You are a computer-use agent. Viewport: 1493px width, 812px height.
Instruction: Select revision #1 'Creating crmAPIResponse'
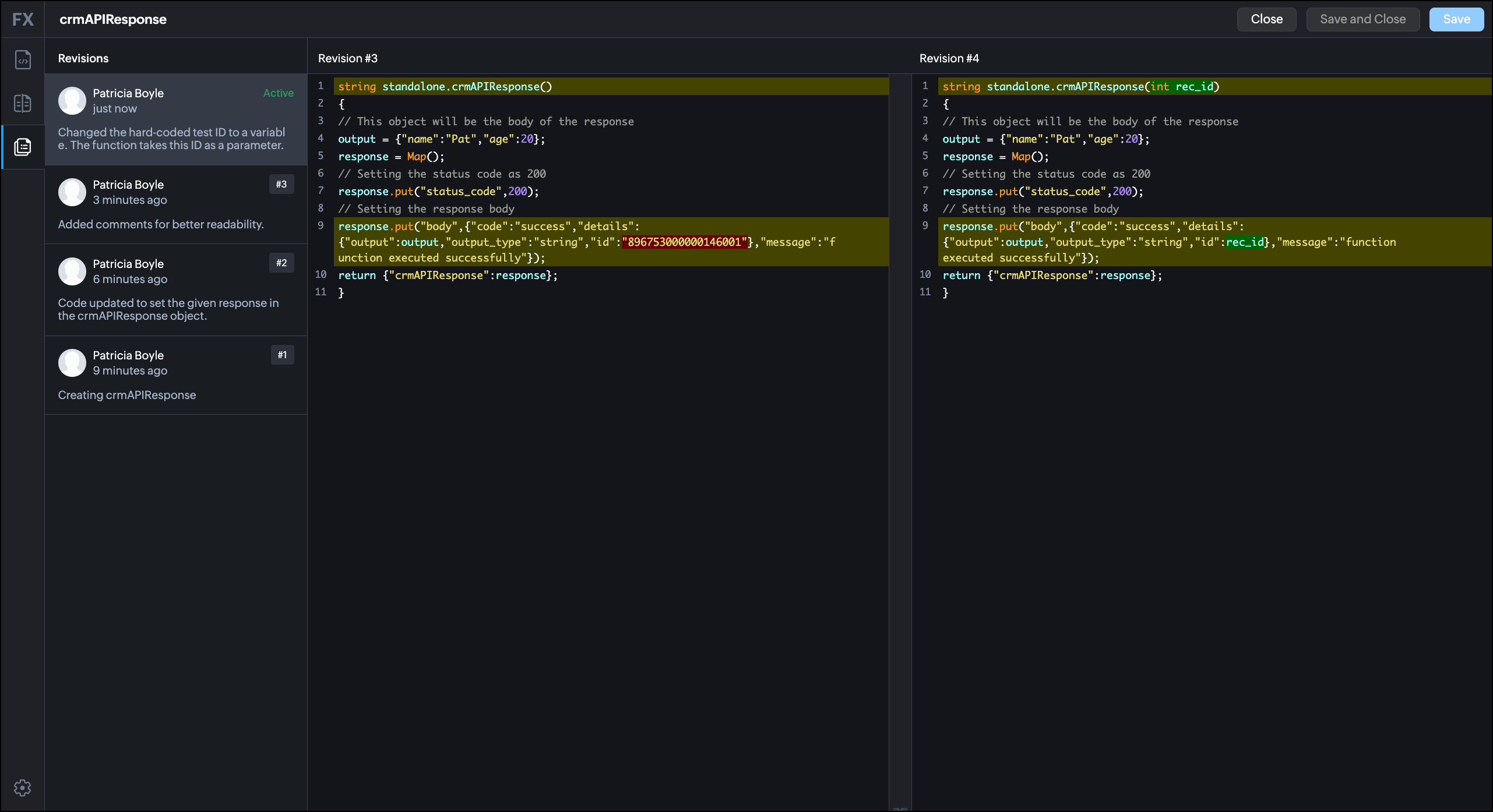pyautogui.click(x=176, y=375)
